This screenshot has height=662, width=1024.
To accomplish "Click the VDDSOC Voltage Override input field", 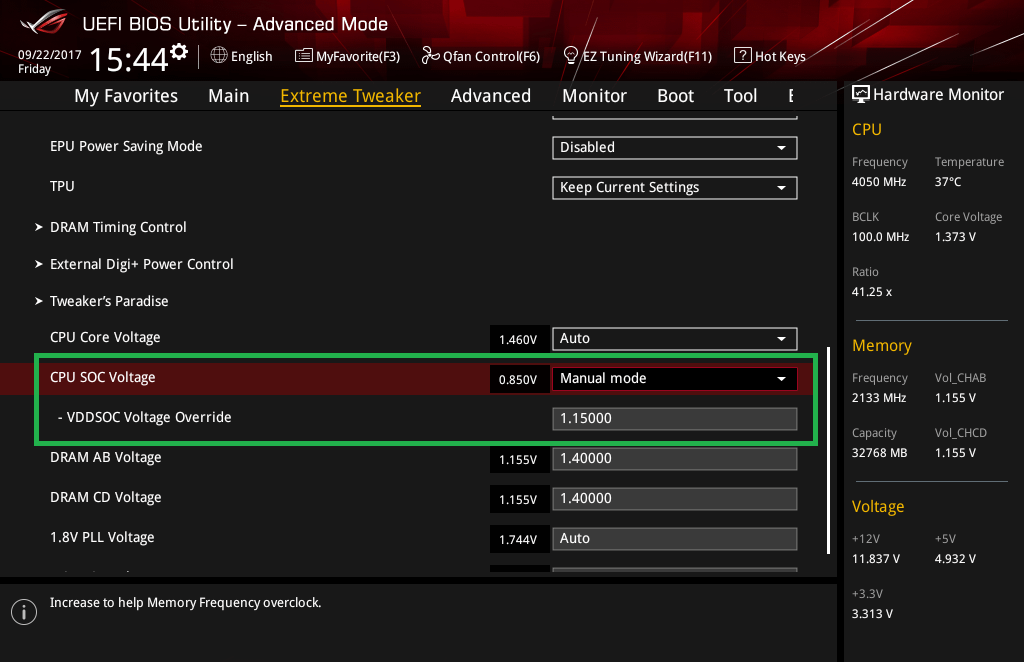I will tap(675, 418).
